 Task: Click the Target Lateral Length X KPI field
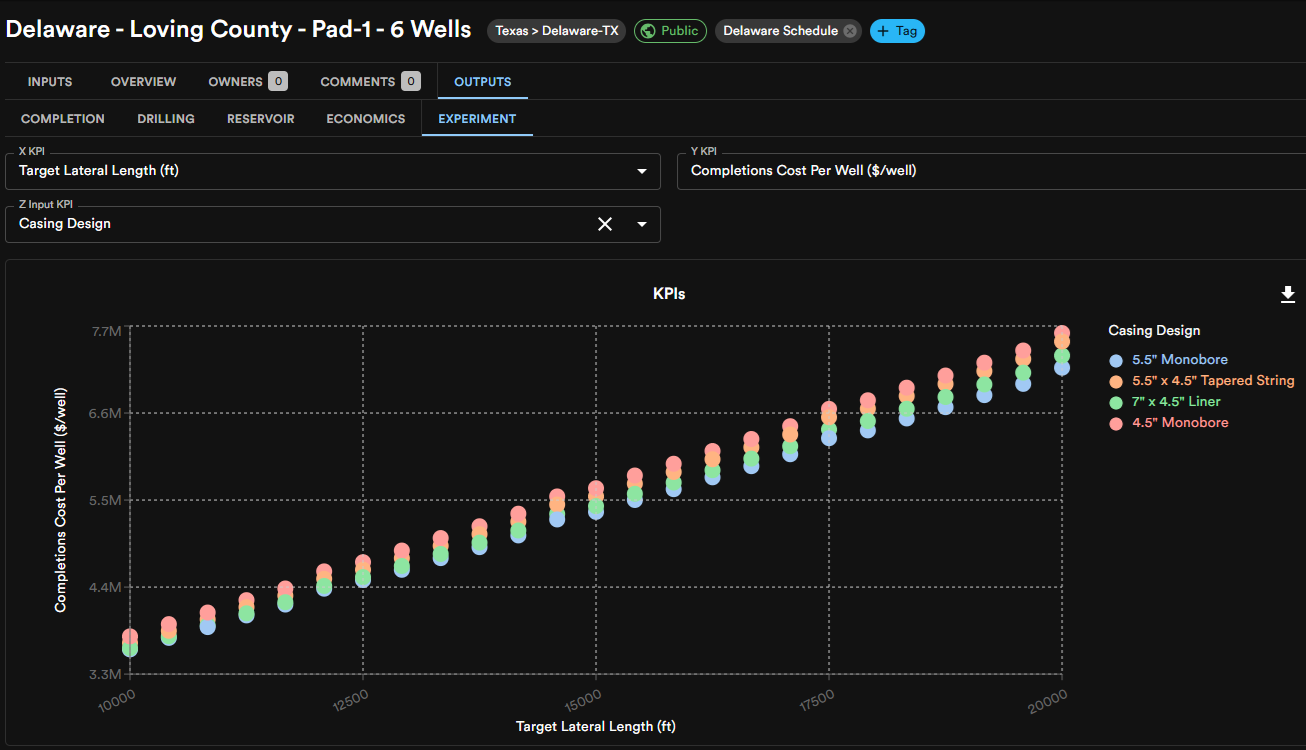[x=333, y=171]
